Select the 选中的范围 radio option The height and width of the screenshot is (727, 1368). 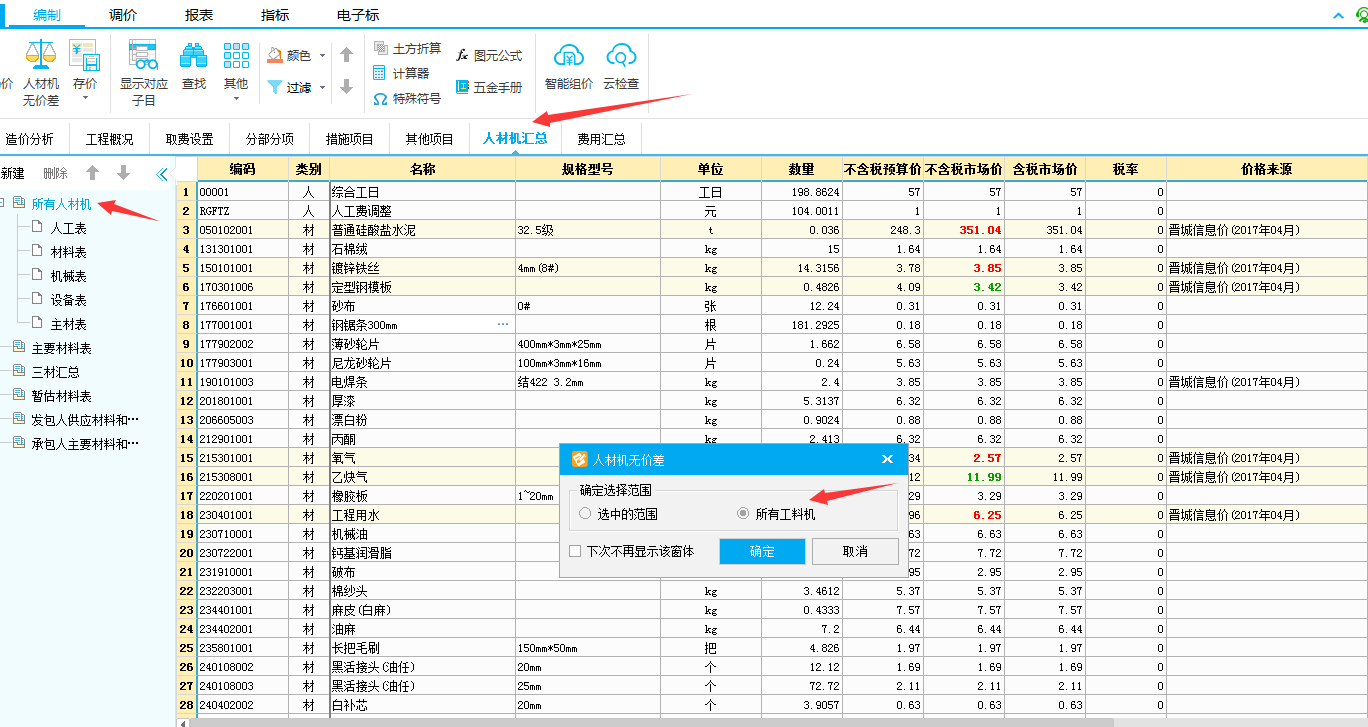586,513
